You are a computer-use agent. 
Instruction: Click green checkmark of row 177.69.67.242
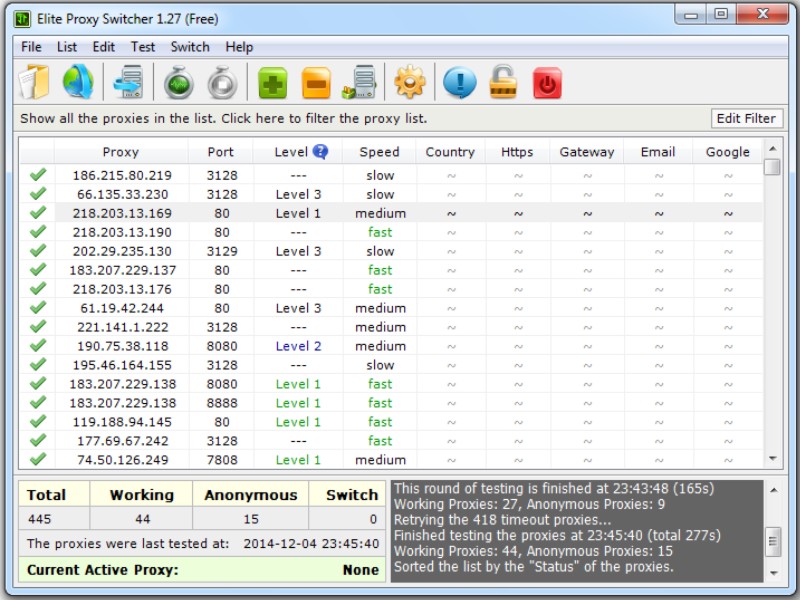tap(38, 440)
